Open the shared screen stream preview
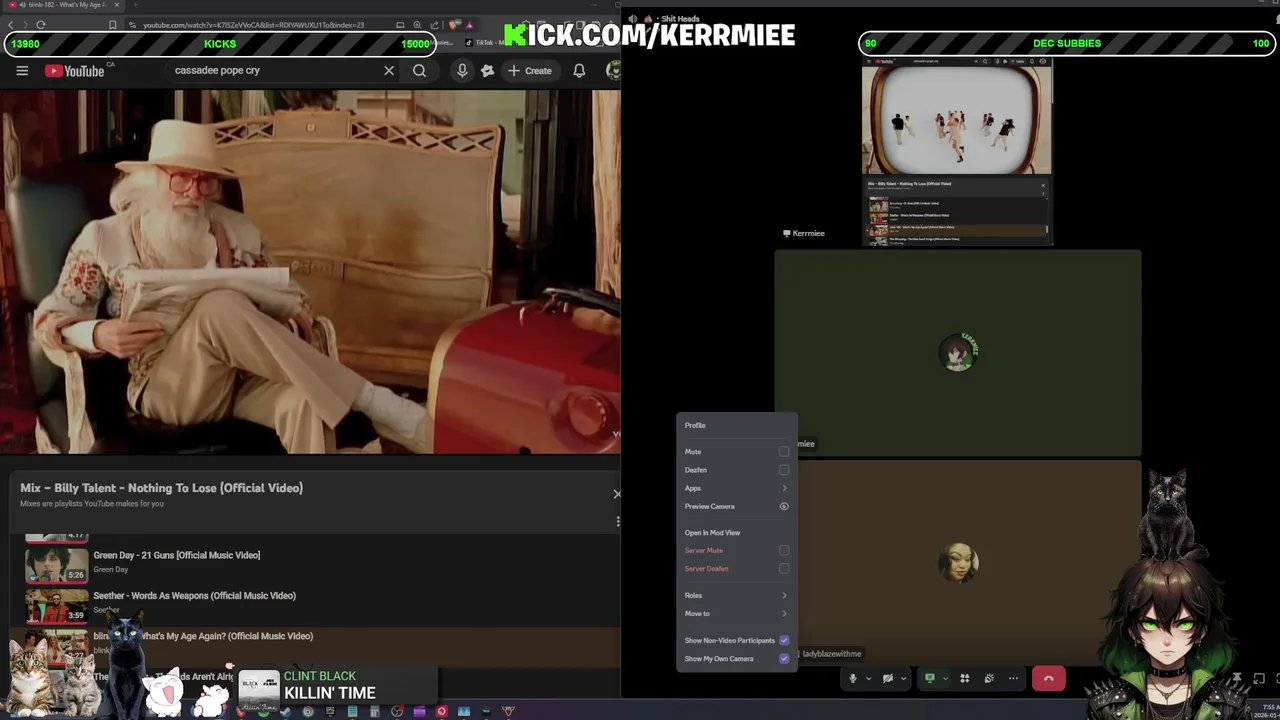Screen dimensions: 1280x720 (x=957, y=151)
